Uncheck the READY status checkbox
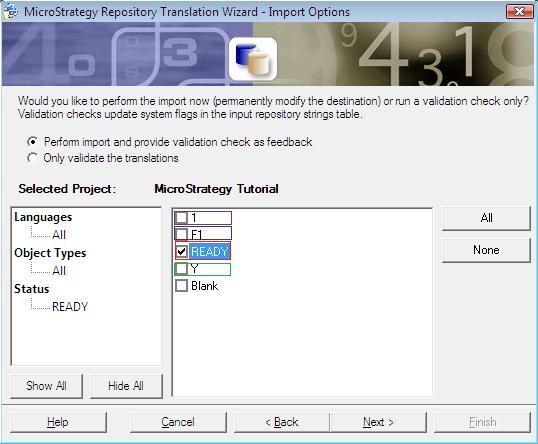This screenshot has width=538, height=444. click(181, 252)
